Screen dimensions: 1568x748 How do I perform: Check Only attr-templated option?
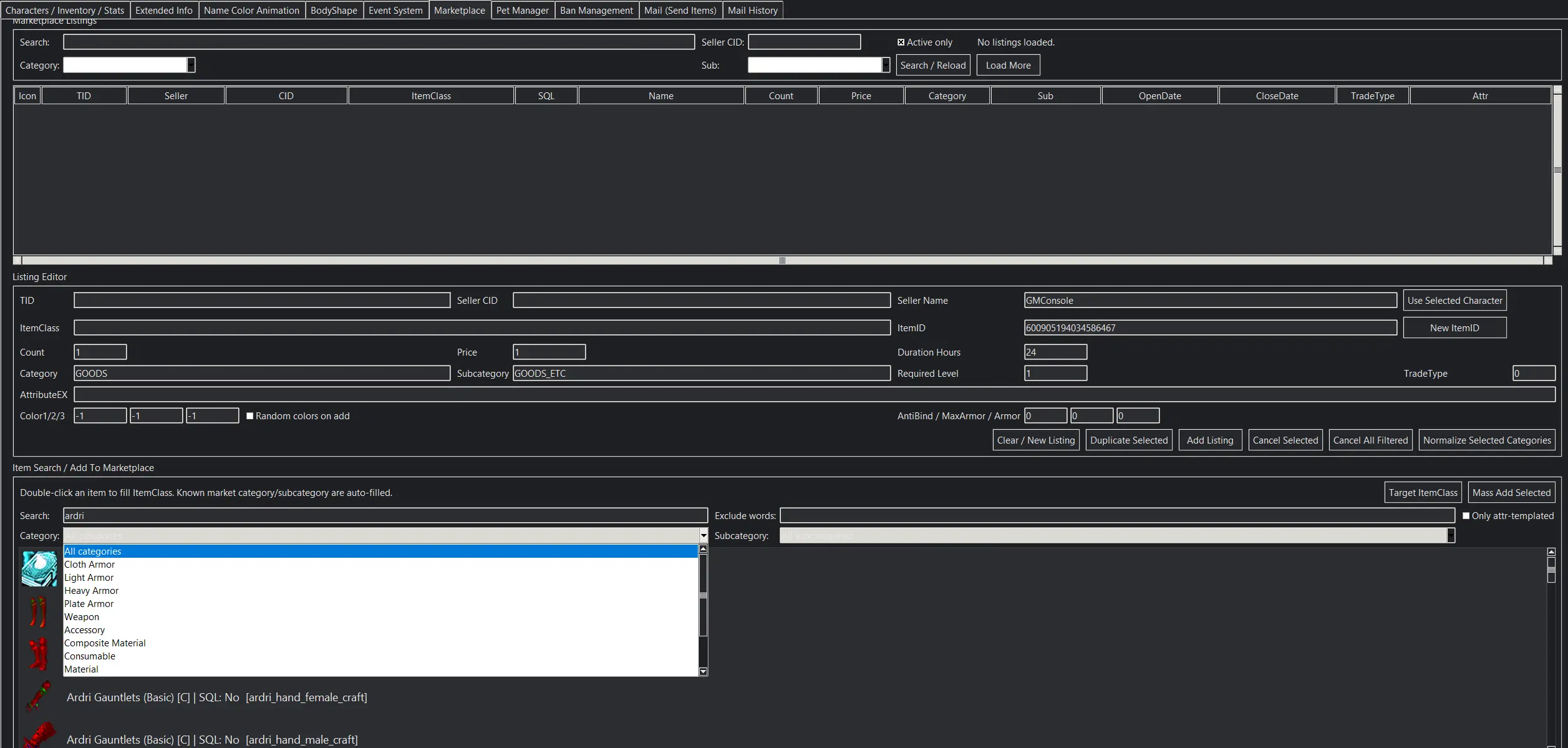[1466, 516]
